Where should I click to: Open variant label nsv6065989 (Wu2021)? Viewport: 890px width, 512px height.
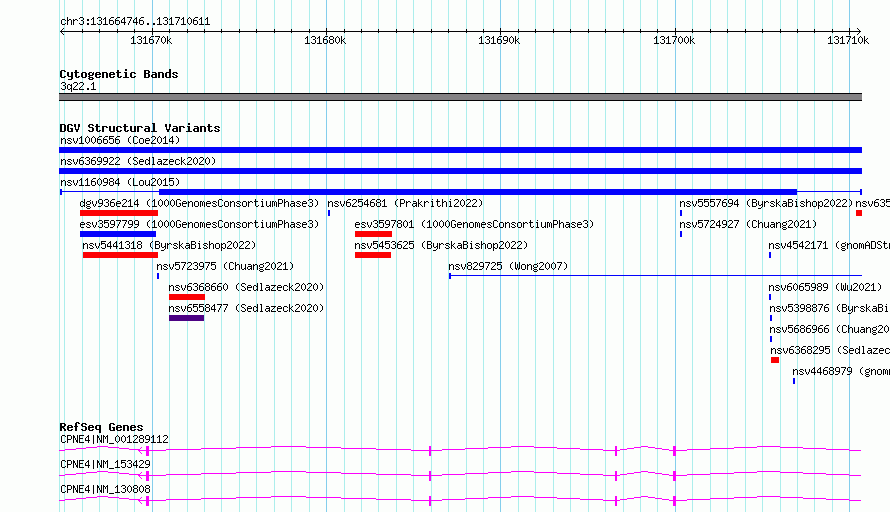(x=825, y=287)
